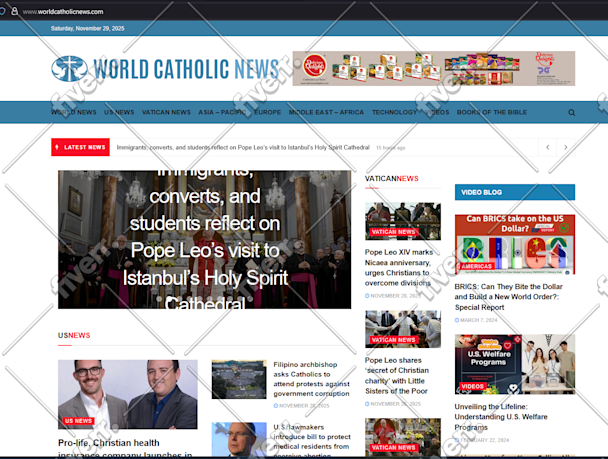Read Pope Leo XIV marks Nicaea anniversary article
The image size is (608, 459).
[x=399, y=267]
